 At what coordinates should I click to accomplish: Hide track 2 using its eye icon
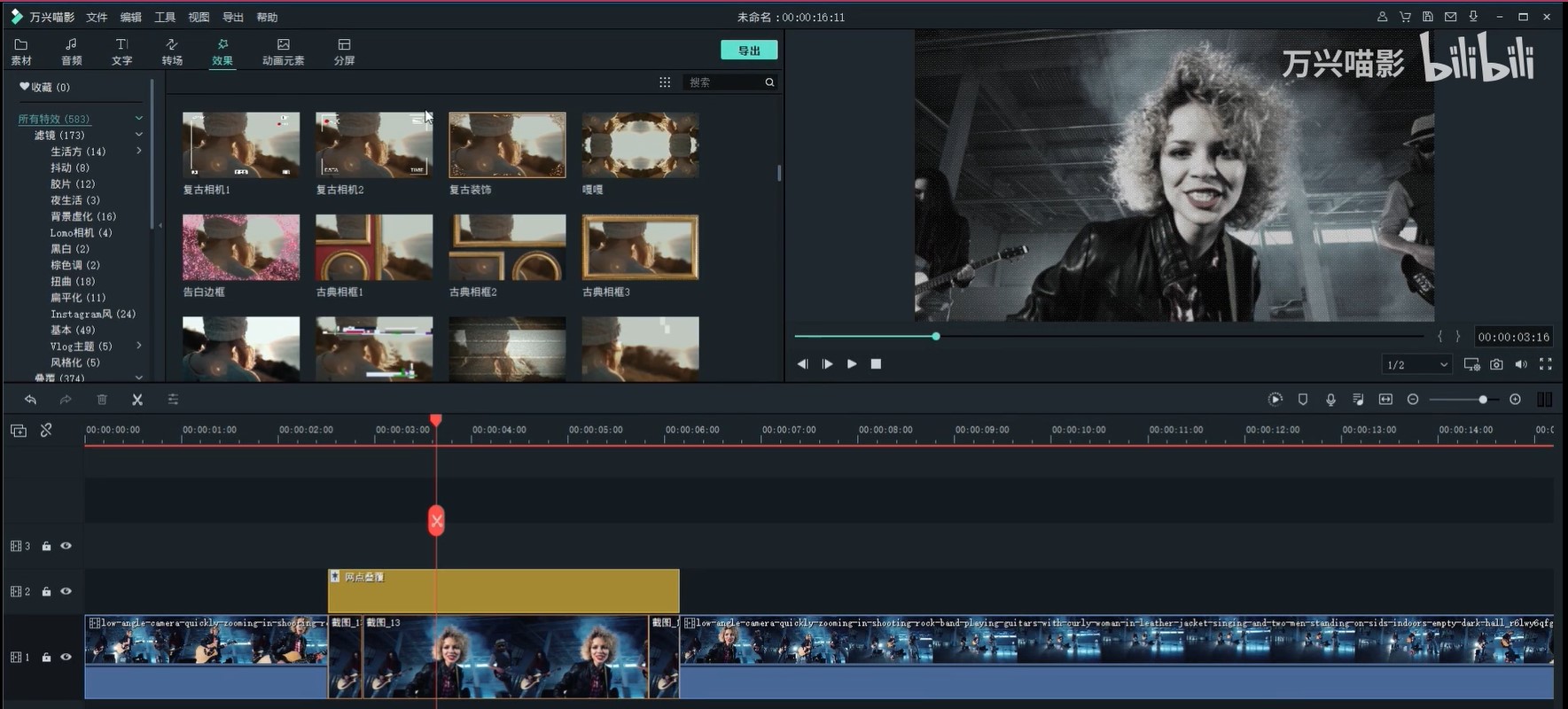[66, 591]
